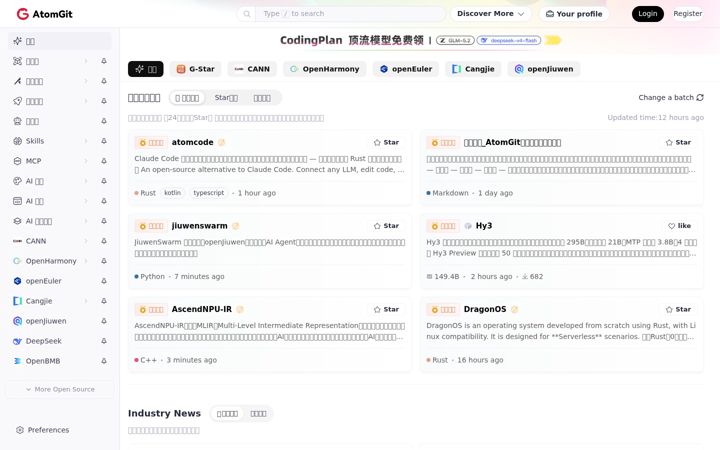
Task: Switch to the top openEuler tab
Action: (406, 69)
